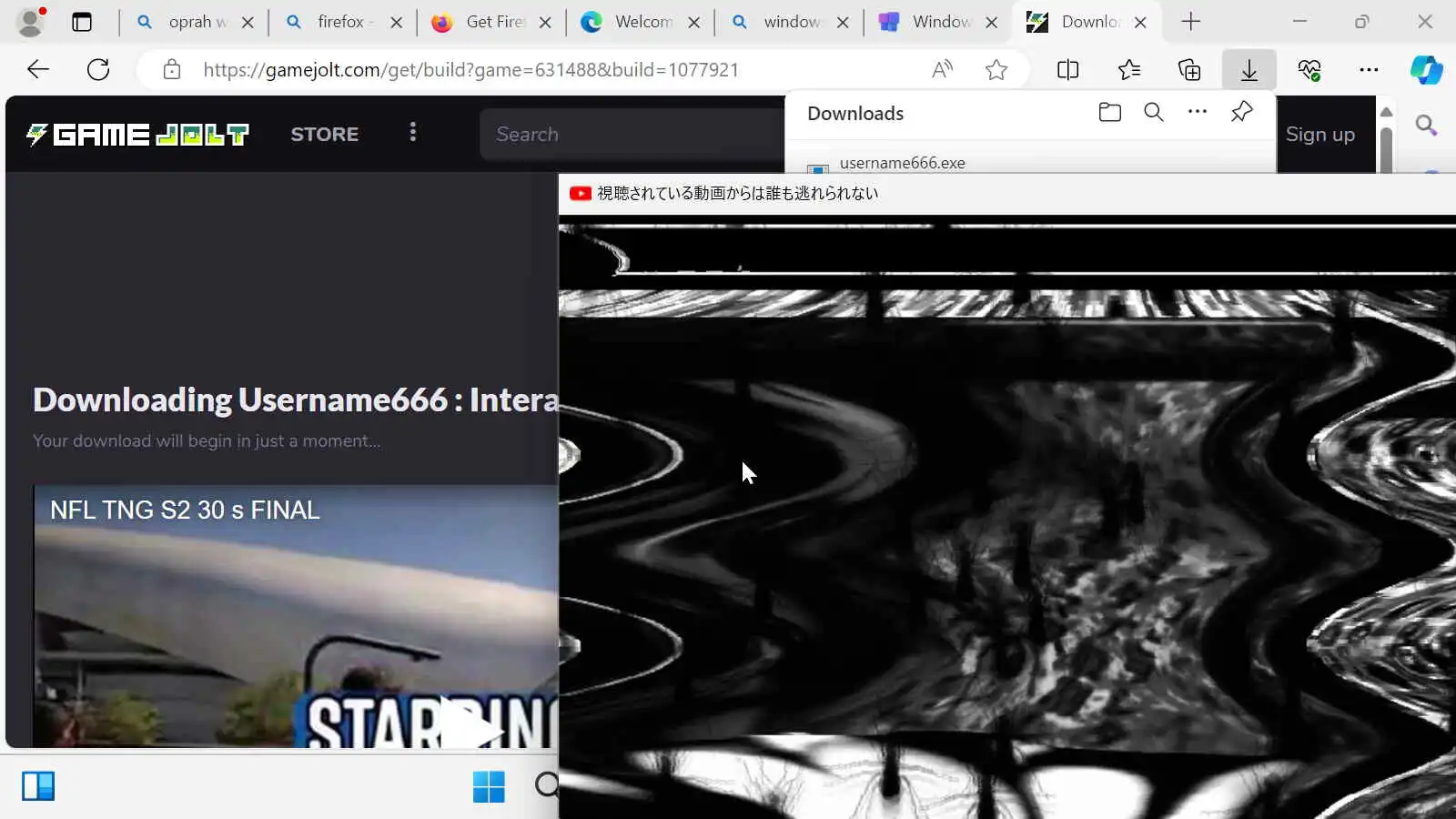
Task: Reload the current page
Action: click(x=98, y=69)
